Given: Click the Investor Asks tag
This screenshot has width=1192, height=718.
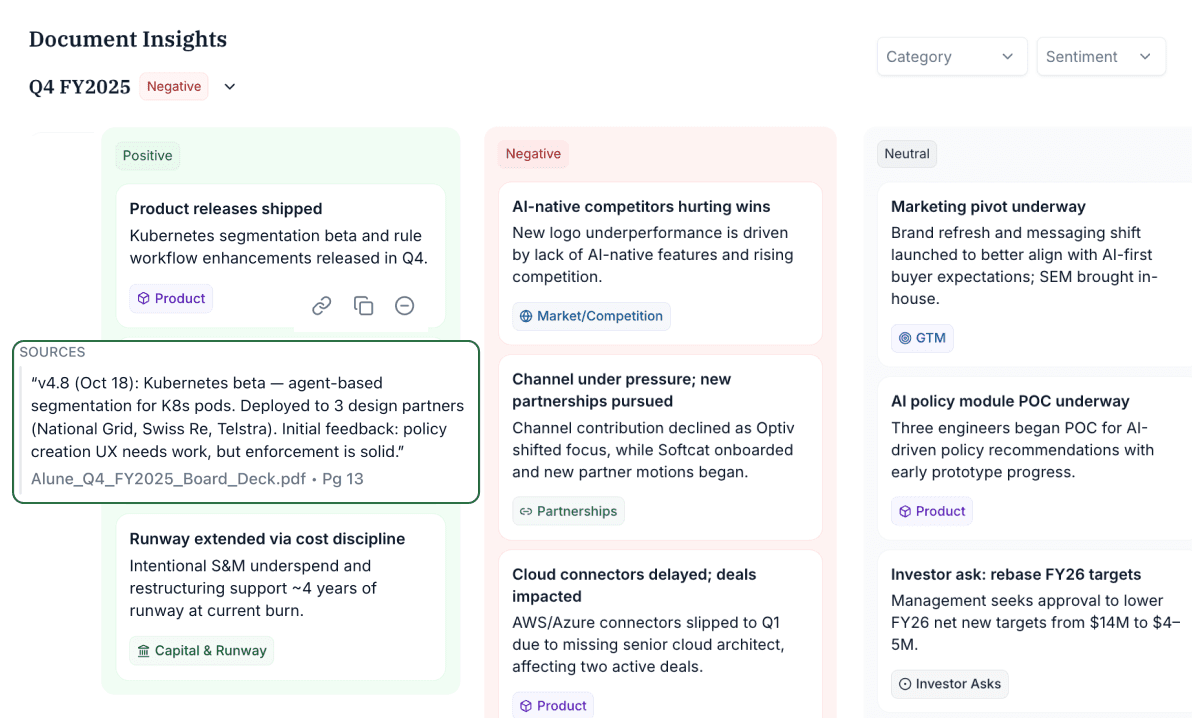Looking at the screenshot, I should coord(949,684).
